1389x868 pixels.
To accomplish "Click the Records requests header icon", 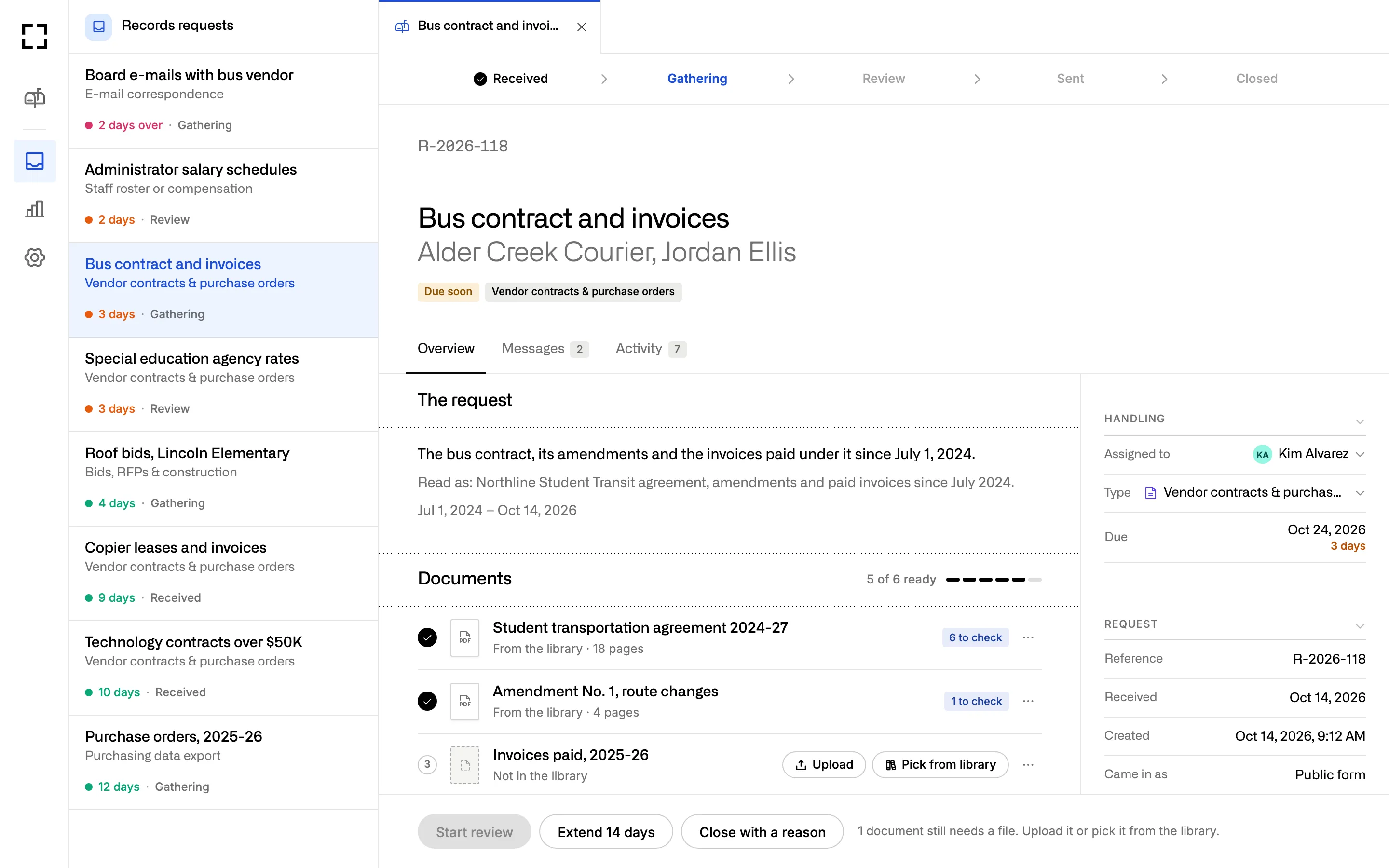I will pyautogui.click(x=99, y=27).
